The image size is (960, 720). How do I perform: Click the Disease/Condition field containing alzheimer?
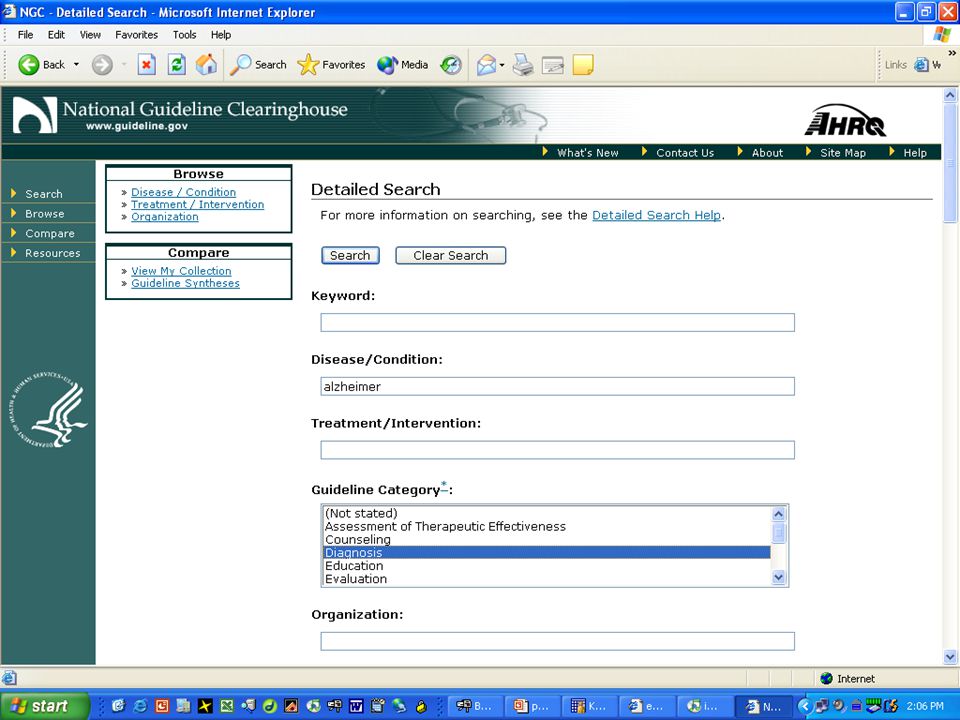[557, 386]
